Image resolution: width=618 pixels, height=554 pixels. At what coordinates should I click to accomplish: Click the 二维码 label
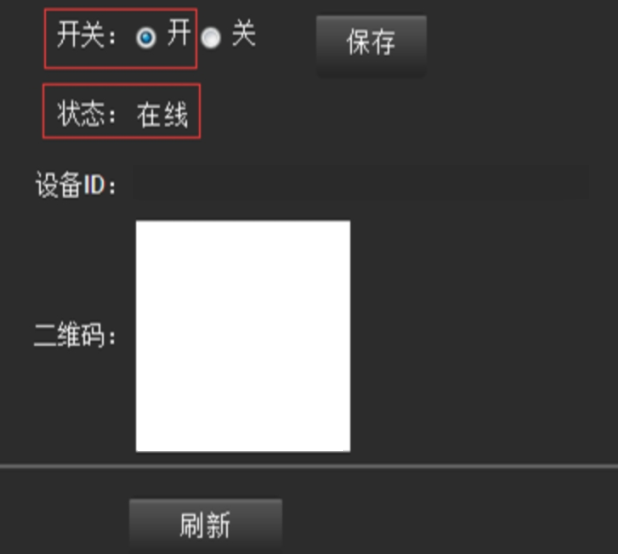click(x=75, y=335)
